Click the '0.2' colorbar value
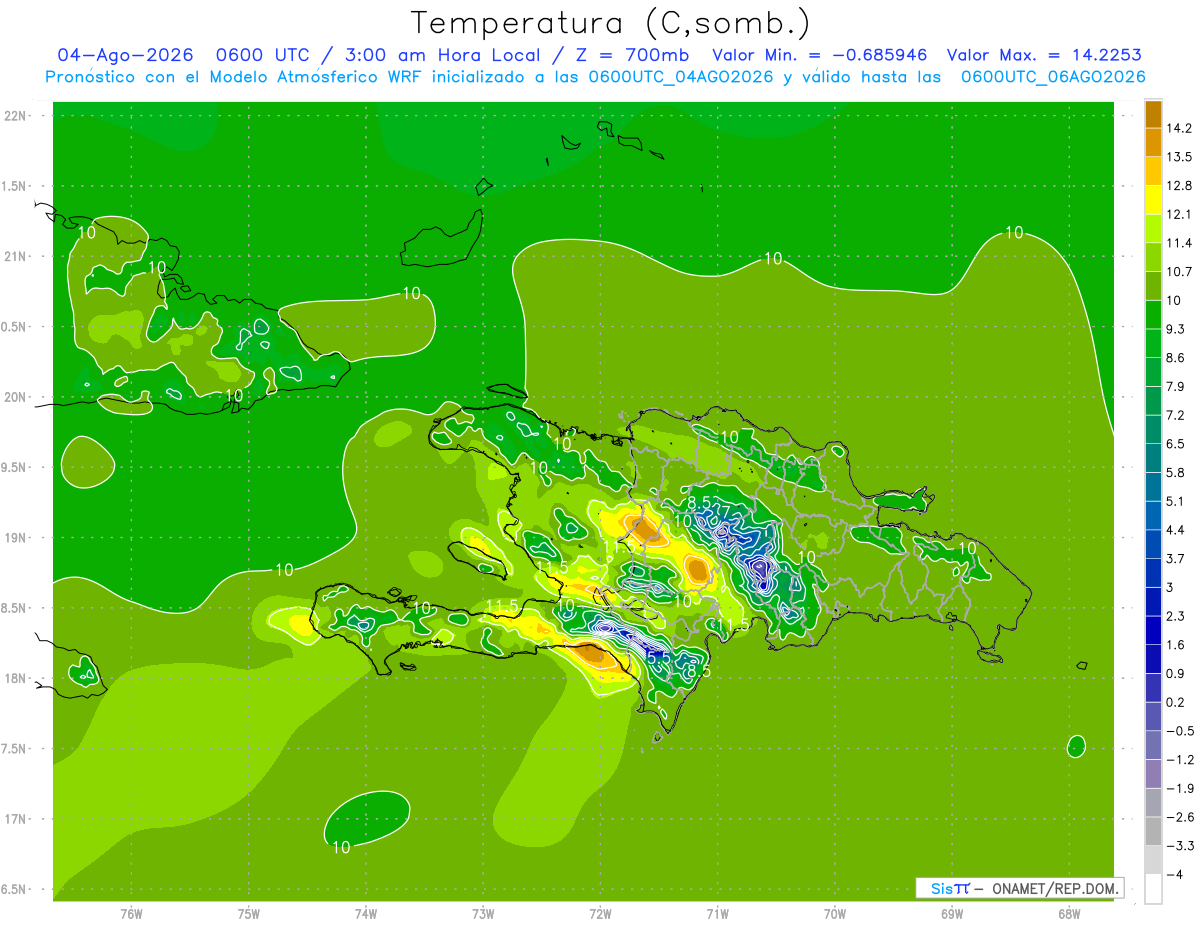 pos(1175,702)
